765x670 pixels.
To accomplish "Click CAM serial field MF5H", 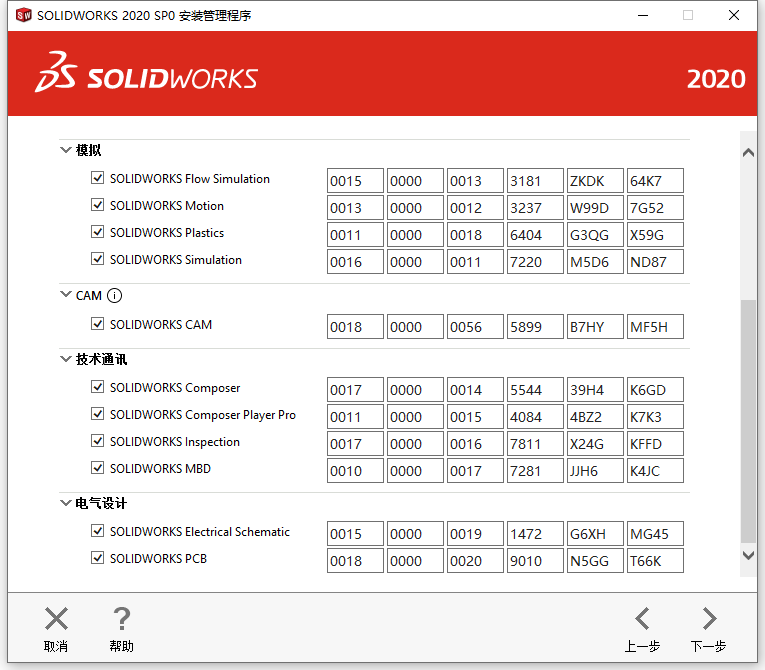I will pos(655,326).
